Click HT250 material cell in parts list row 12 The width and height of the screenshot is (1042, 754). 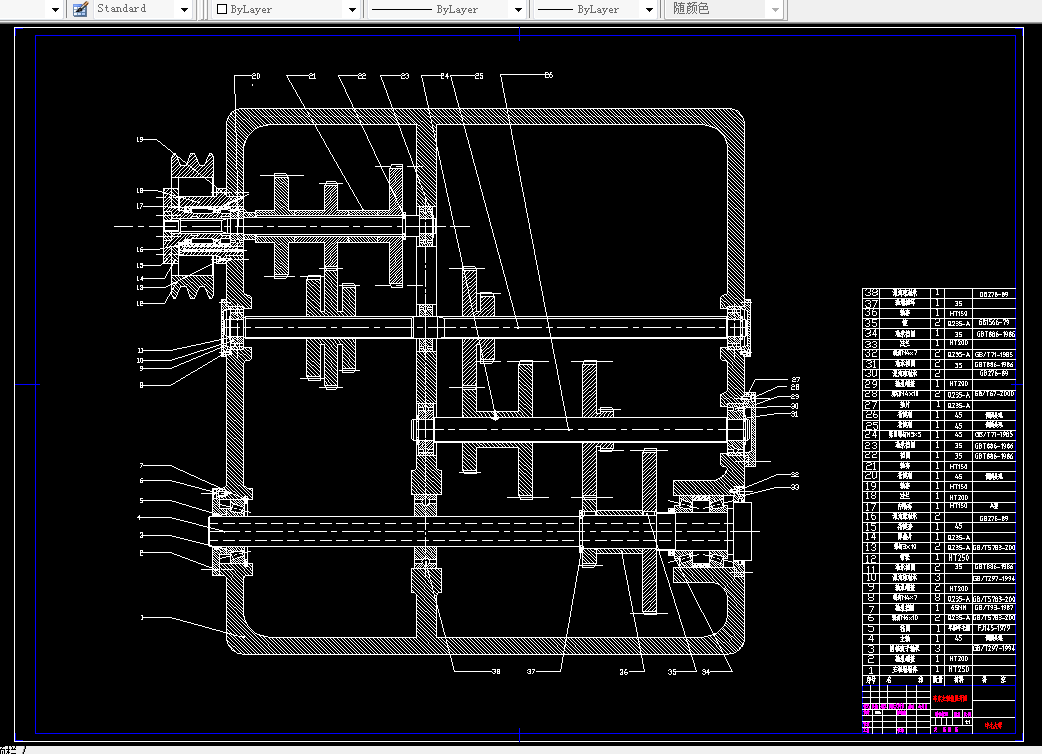[958, 558]
